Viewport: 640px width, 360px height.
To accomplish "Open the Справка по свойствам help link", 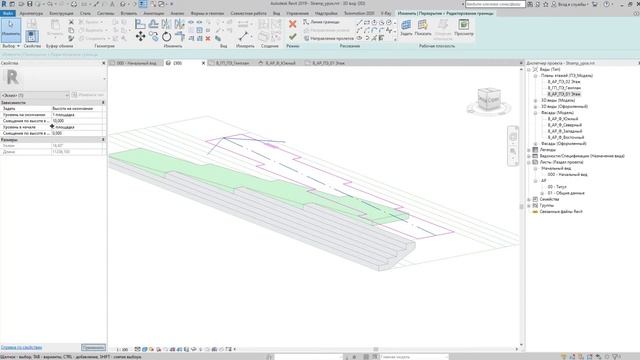I will [x=21, y=347].
